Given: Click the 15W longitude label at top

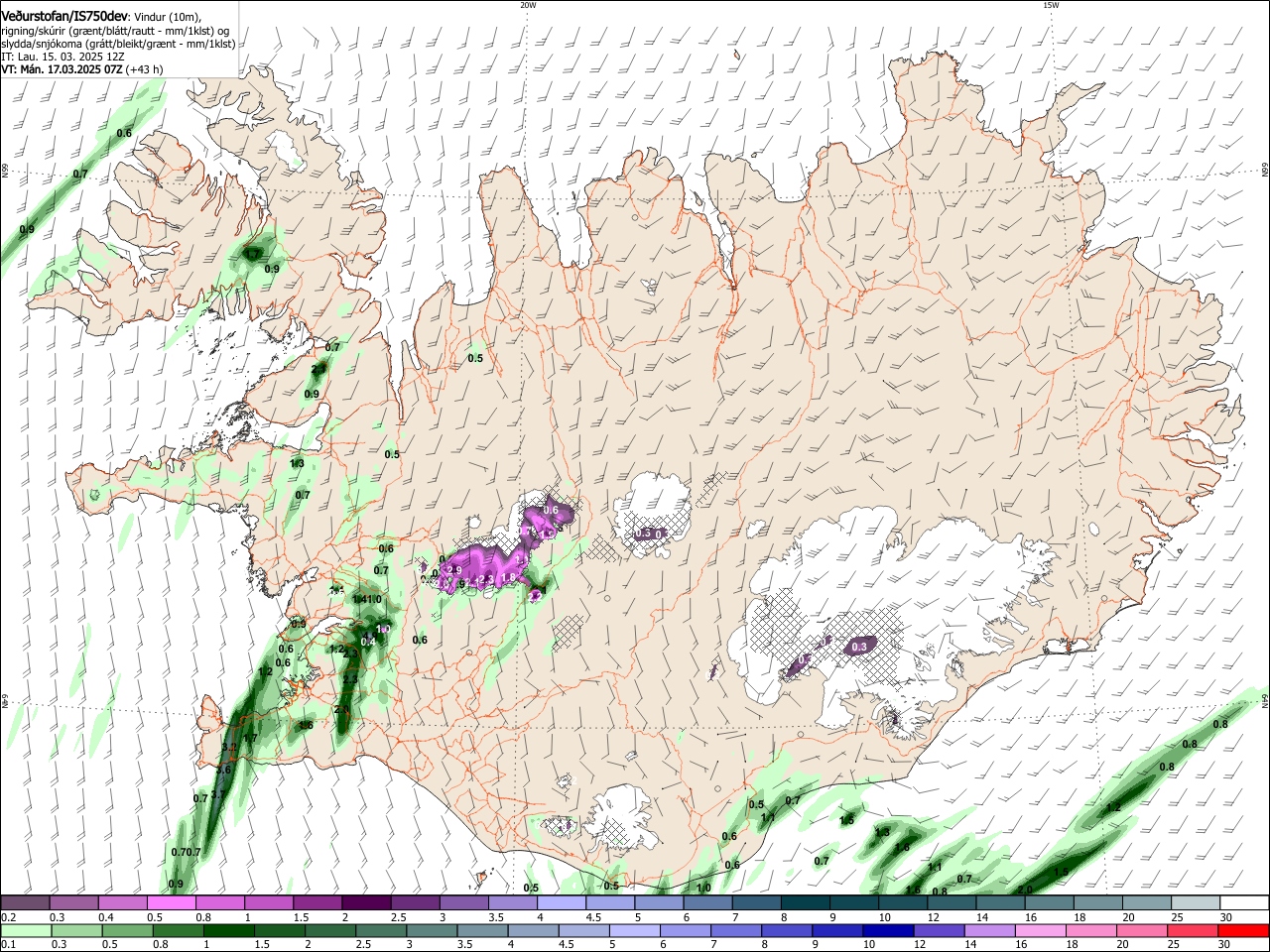Looking at the screenshot, I should click(1051, 5).
